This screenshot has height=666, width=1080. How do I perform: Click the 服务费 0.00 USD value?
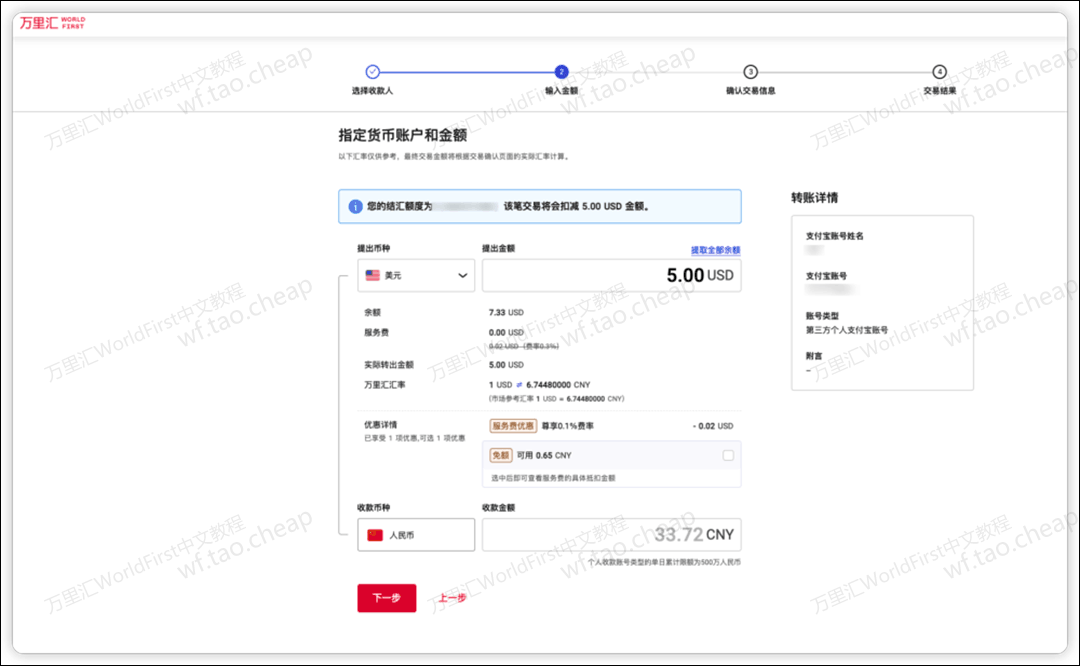click(506, 333)
